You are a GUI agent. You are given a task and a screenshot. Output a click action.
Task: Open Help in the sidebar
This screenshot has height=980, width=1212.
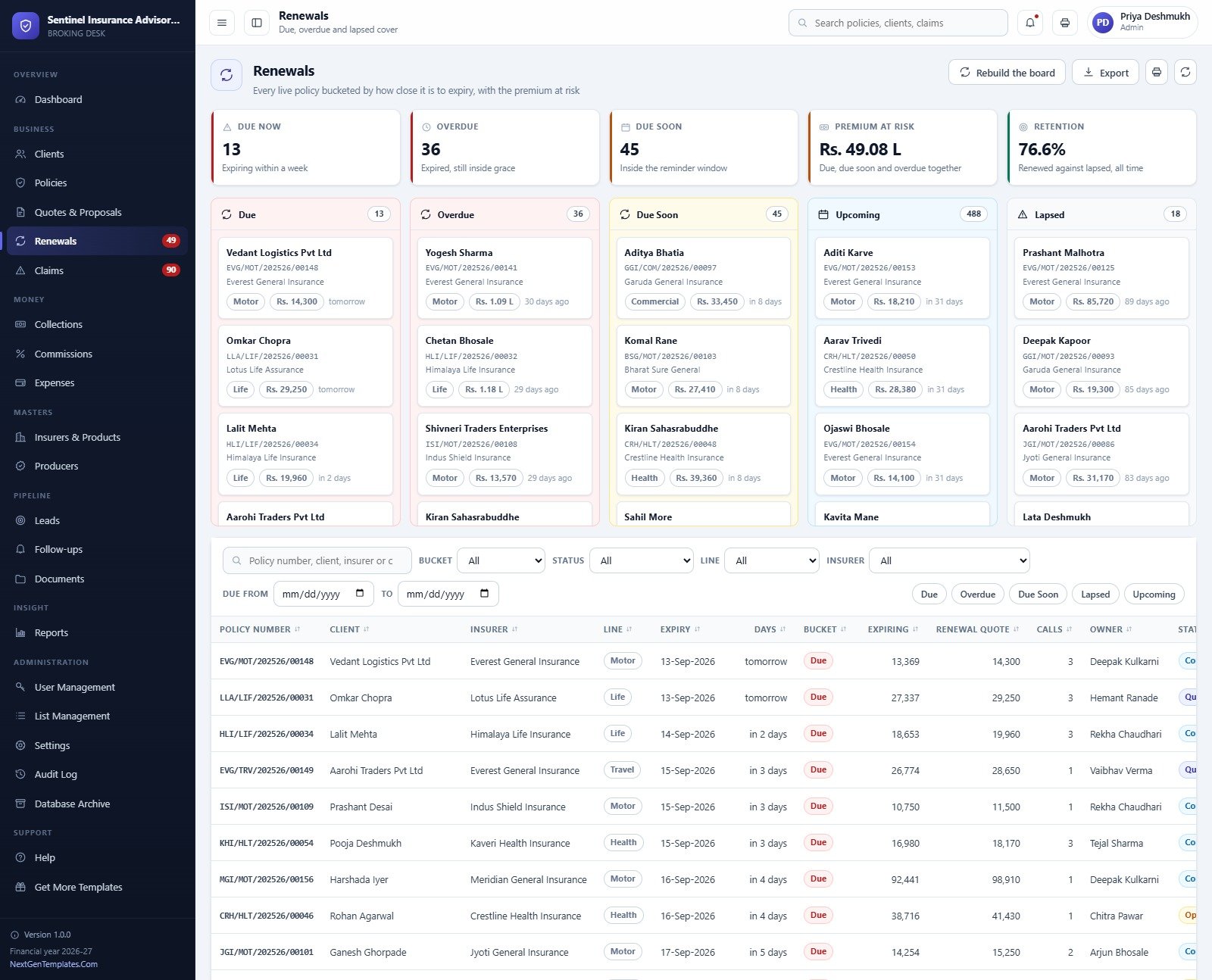(97, 858)
